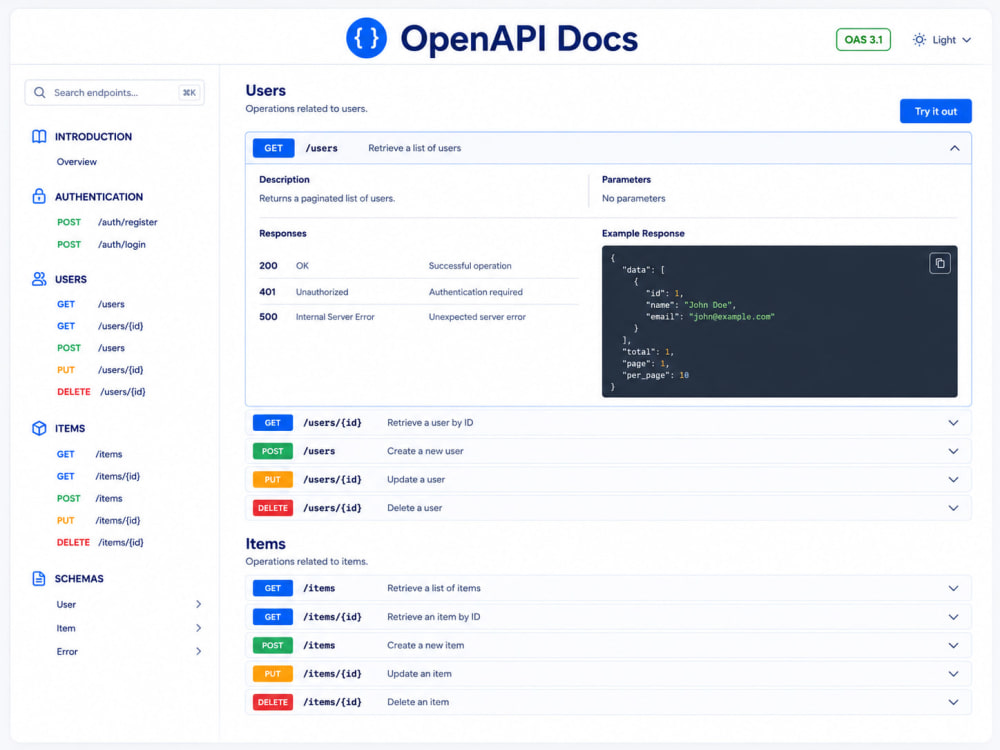Click the Items main section title
Viewport: 1000px width, 750px height.
(265, 544)
